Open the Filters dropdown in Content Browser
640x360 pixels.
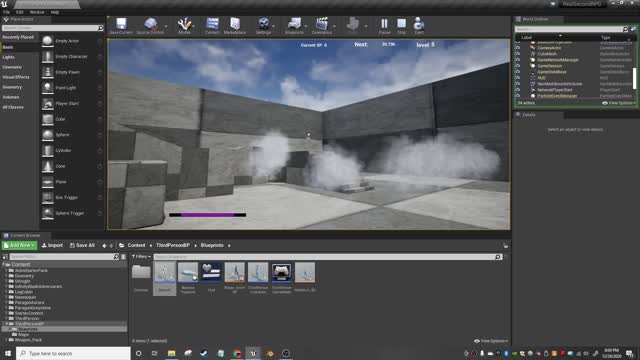click(141, 257)
